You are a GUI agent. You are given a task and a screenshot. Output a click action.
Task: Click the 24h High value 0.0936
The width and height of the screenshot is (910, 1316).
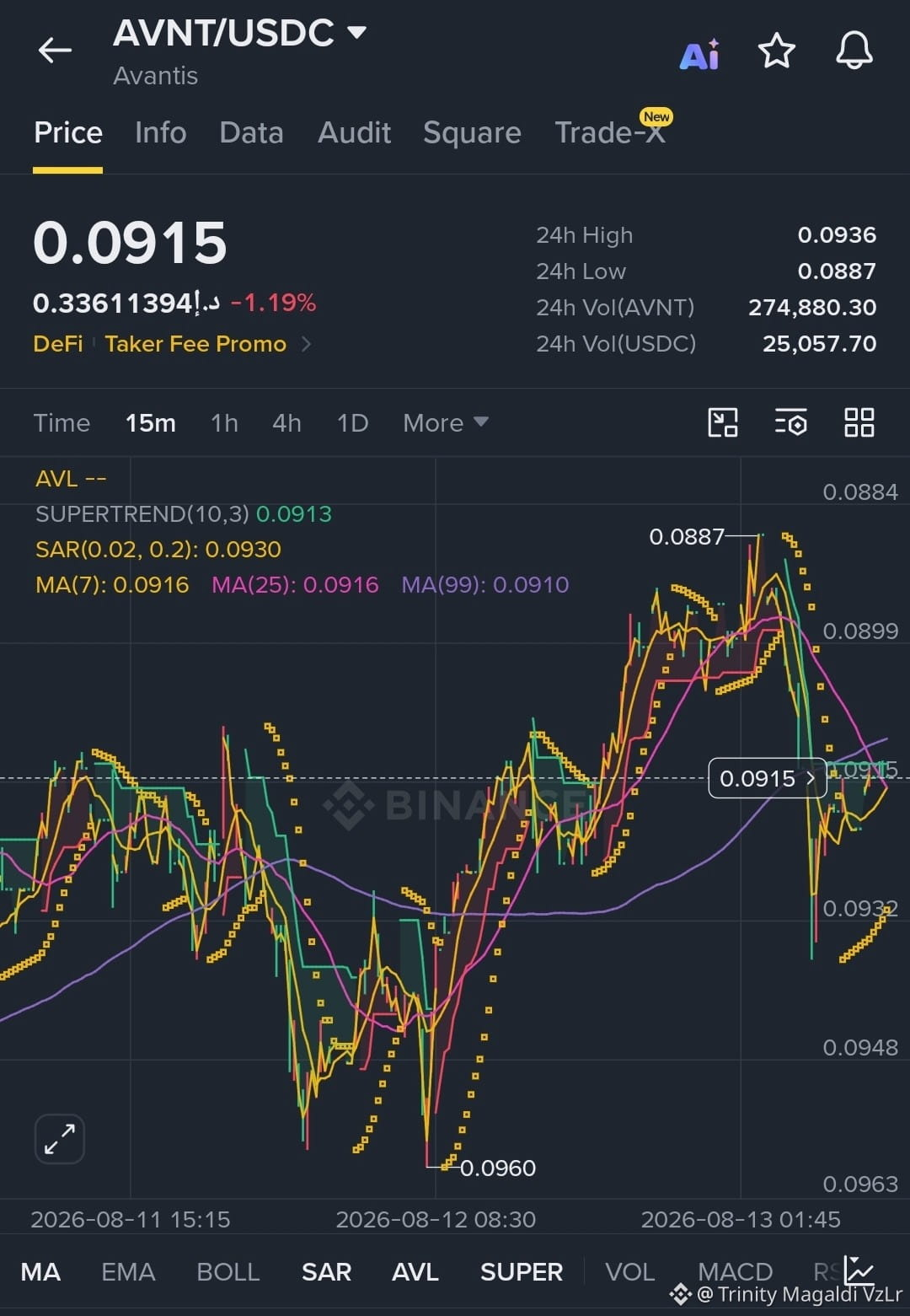pyautogui.click(x=837, y=235)
